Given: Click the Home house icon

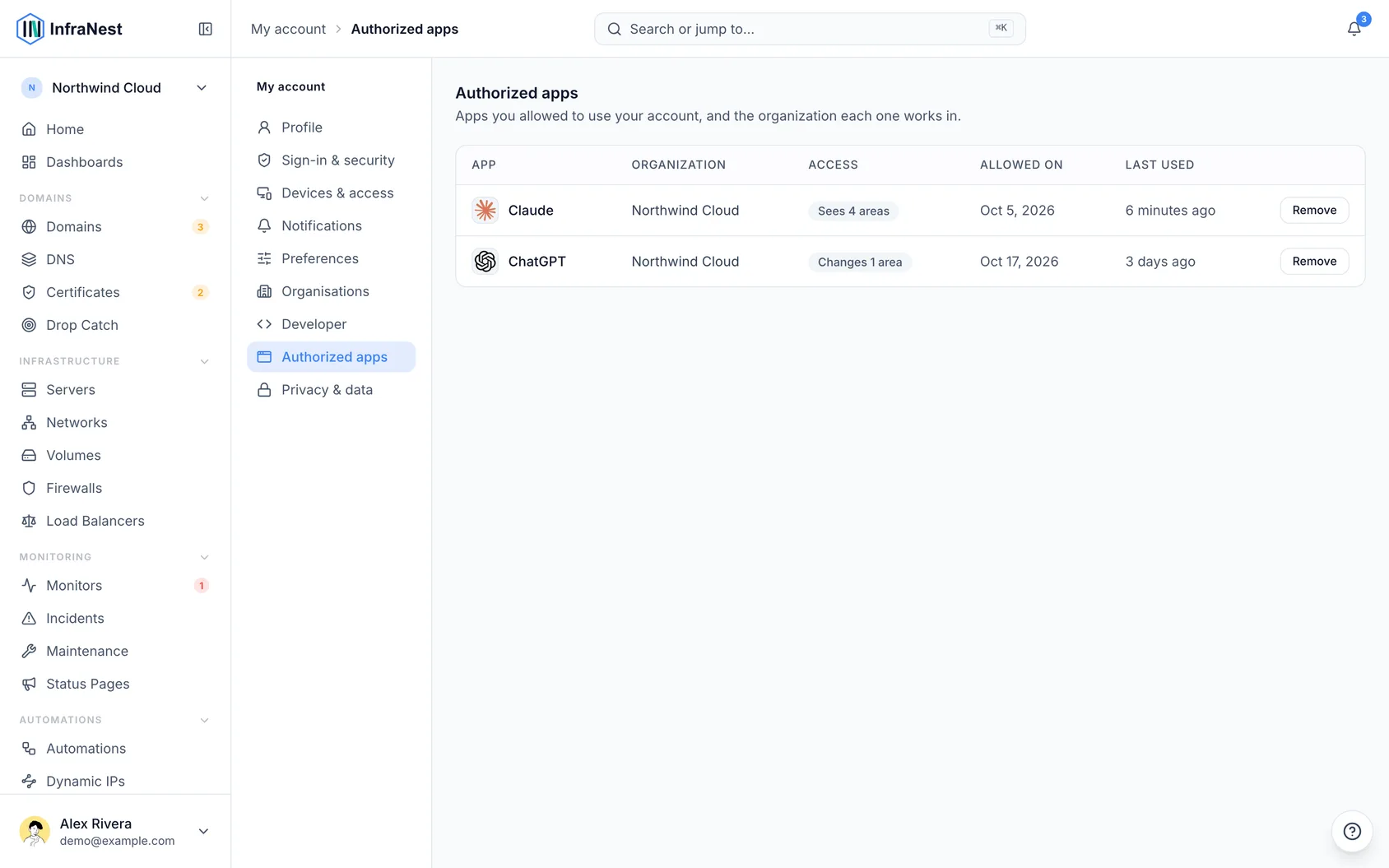Looking at the screenshot, I should [29, 129].
